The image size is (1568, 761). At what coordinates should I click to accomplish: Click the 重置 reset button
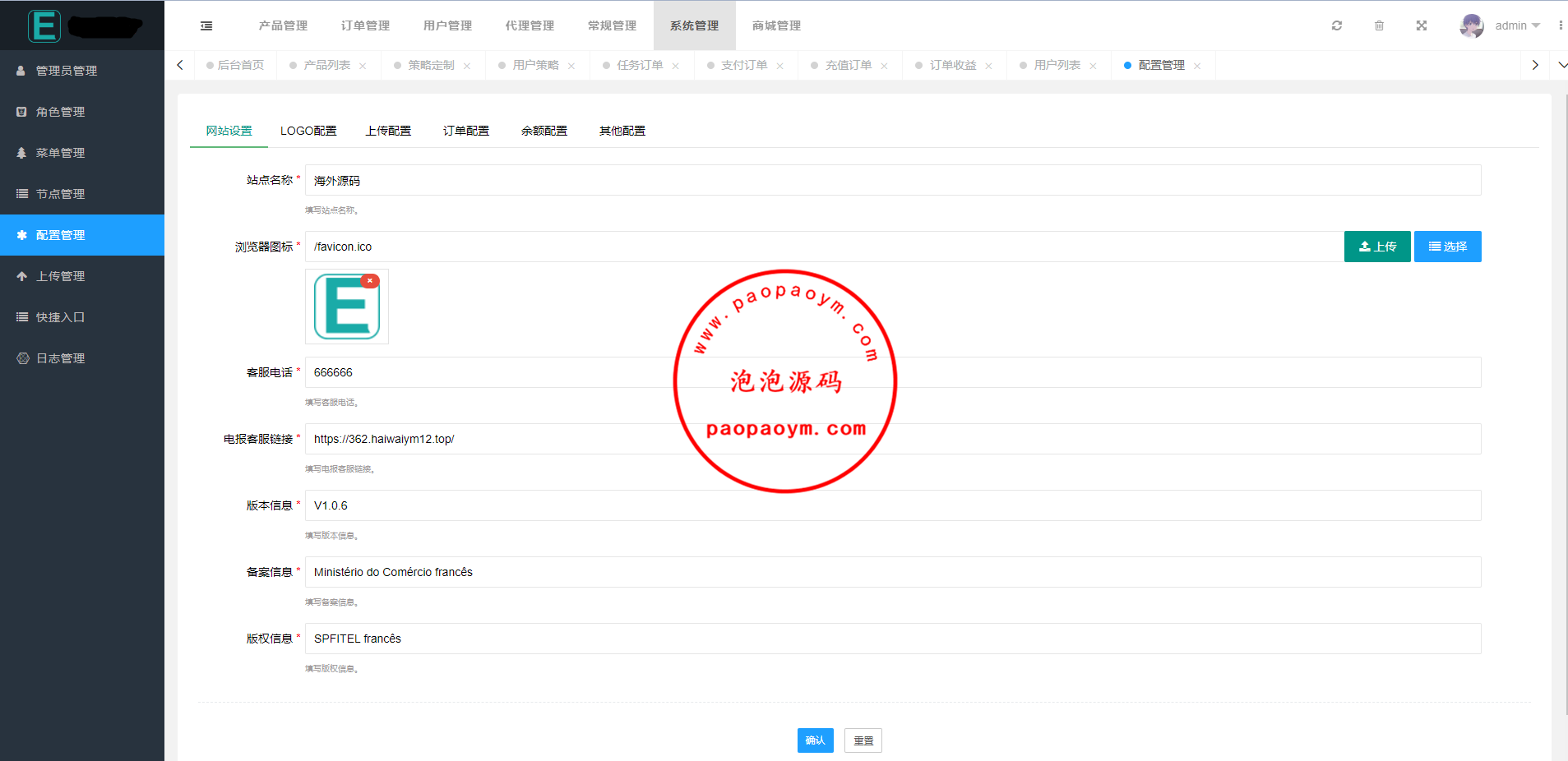click(863, 740)
